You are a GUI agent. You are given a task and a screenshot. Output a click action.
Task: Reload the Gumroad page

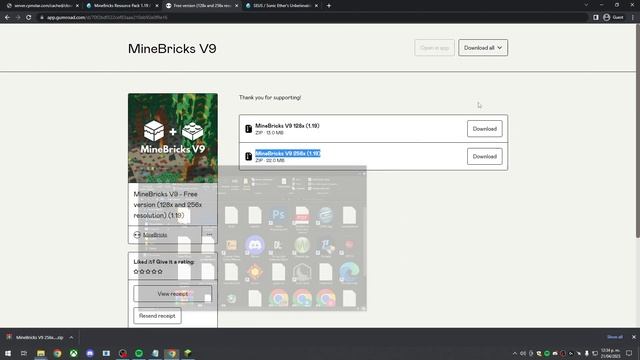29,17
